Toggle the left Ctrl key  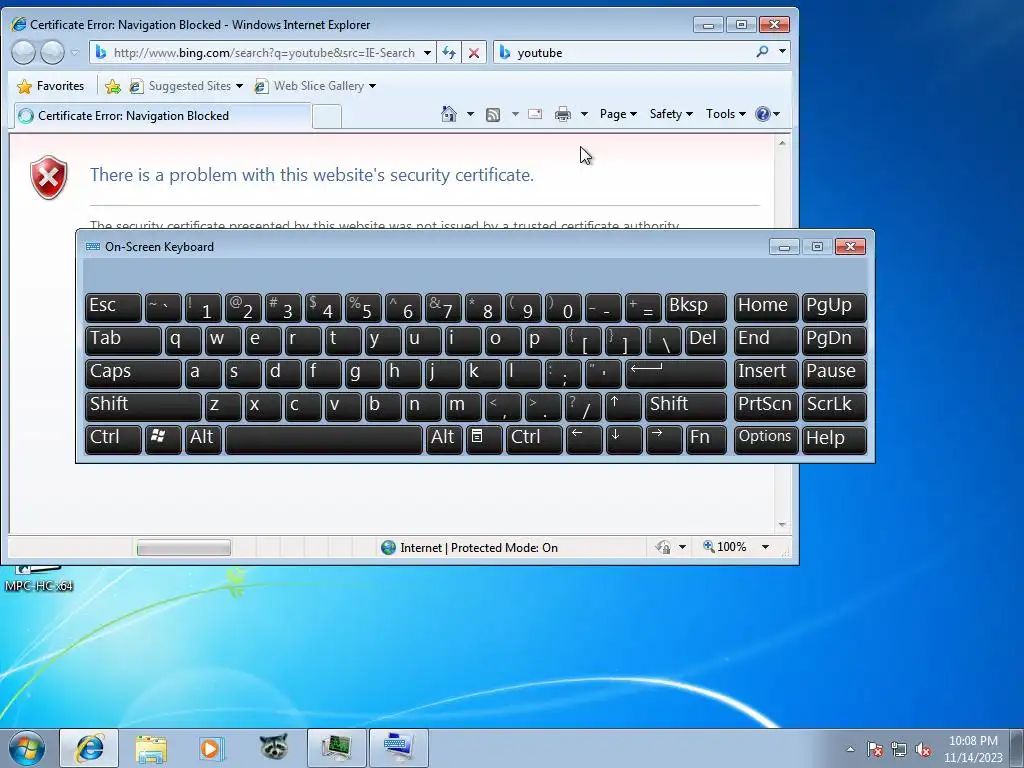point(113,439)
